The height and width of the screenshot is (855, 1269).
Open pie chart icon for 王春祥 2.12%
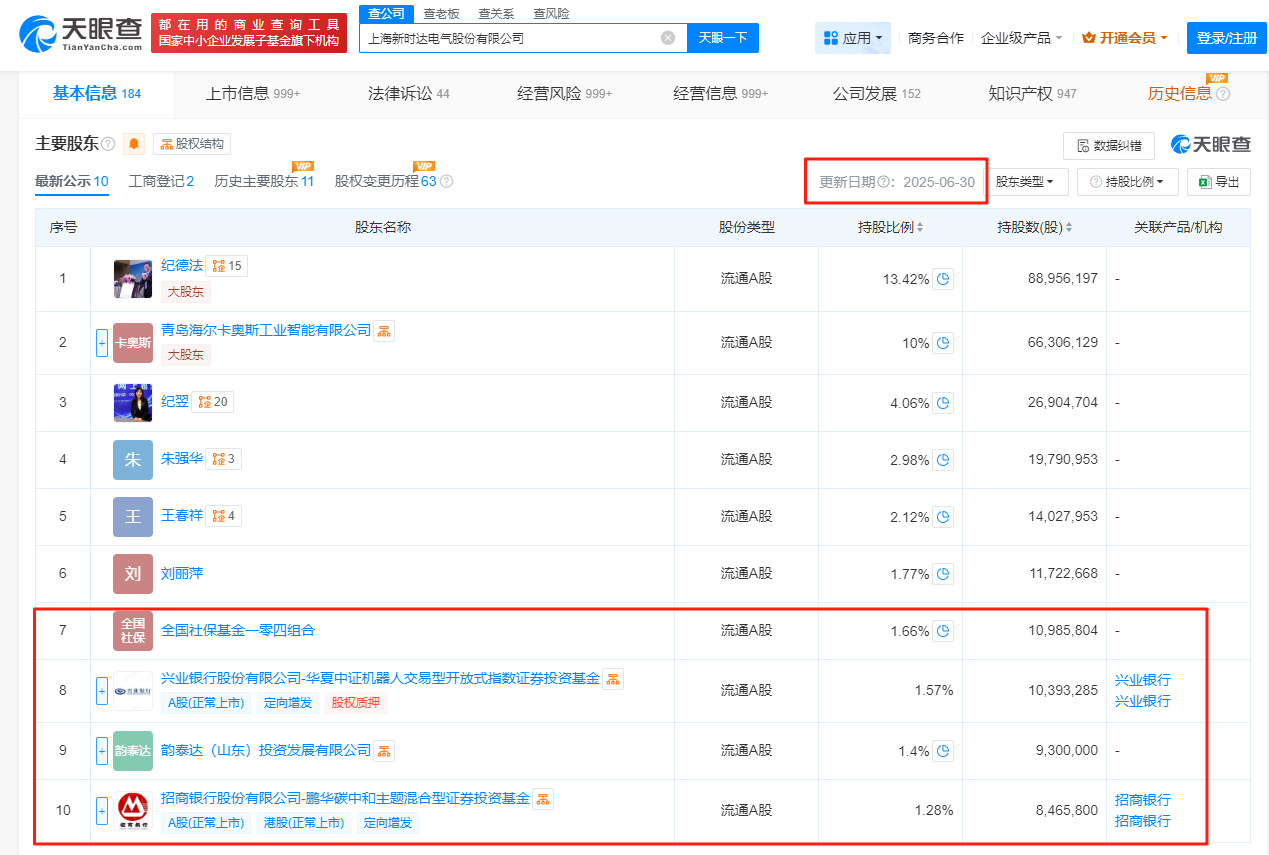[943, 517]
